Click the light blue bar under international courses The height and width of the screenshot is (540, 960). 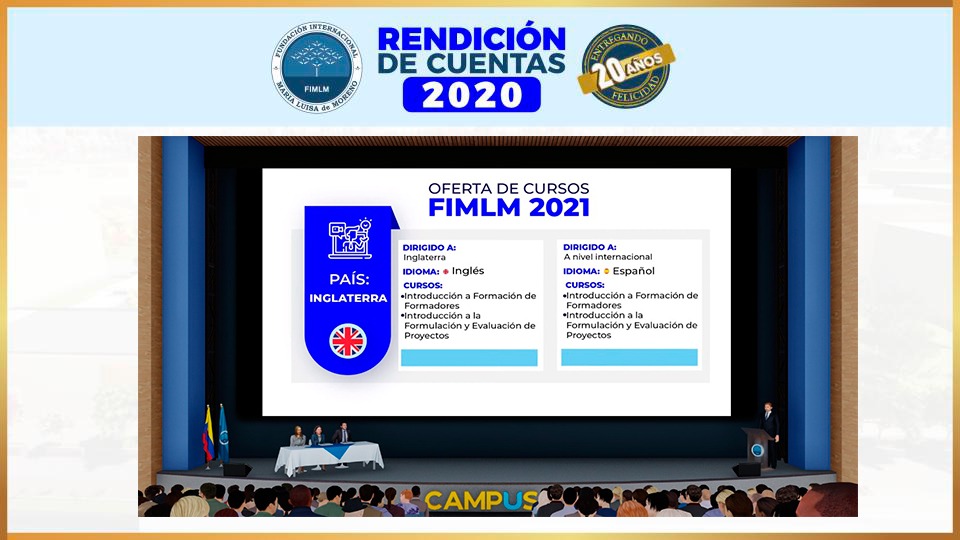pos(629,358)
